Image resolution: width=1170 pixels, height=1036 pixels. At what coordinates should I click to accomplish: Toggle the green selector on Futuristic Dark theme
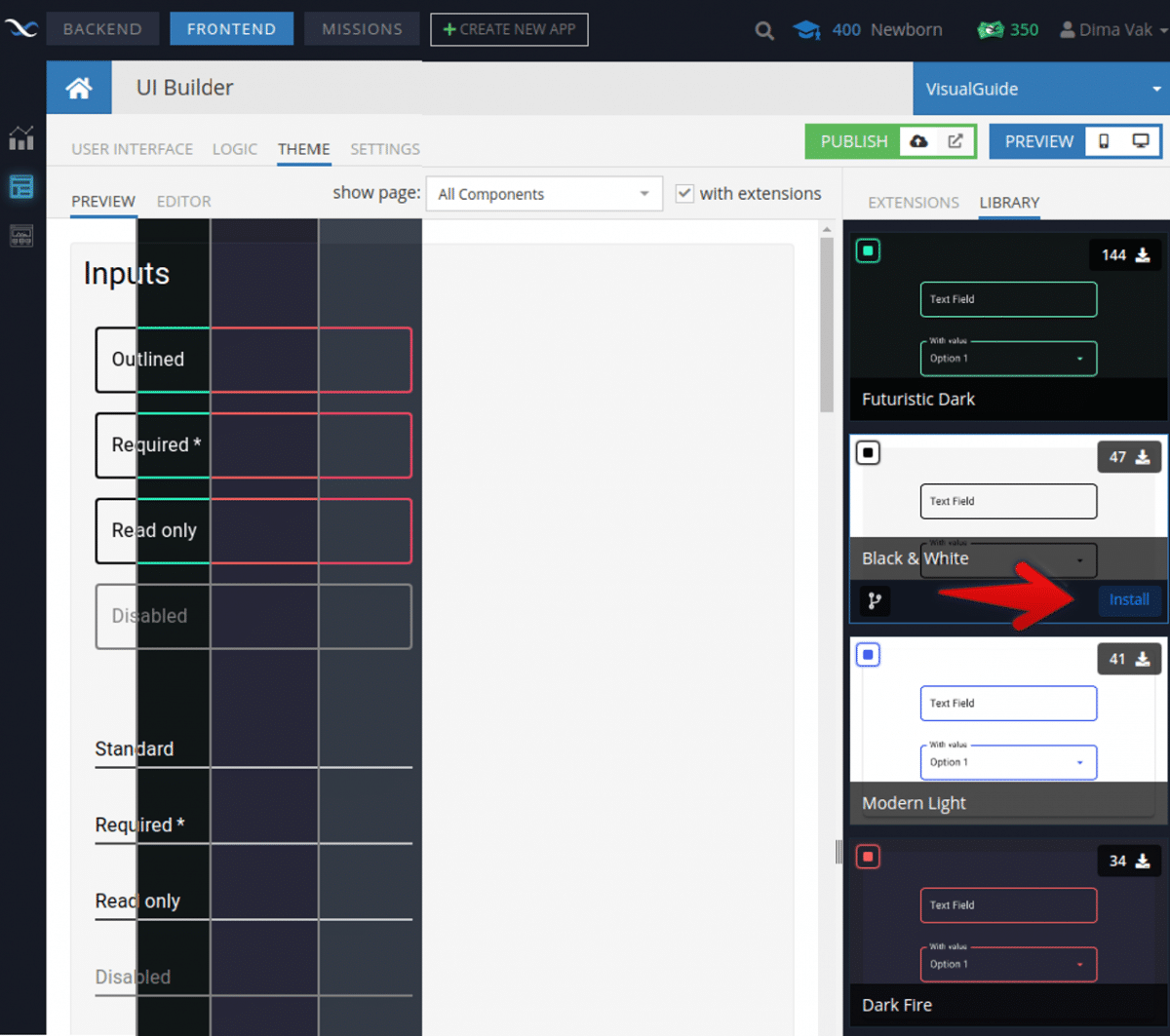pyautogui.click(x=868, y=250)
